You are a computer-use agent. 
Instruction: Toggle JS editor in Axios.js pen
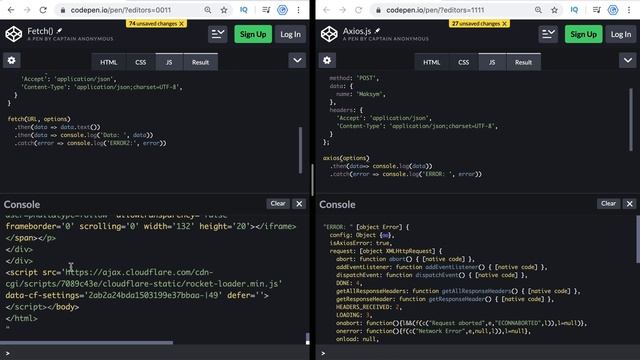coord(492,62)
